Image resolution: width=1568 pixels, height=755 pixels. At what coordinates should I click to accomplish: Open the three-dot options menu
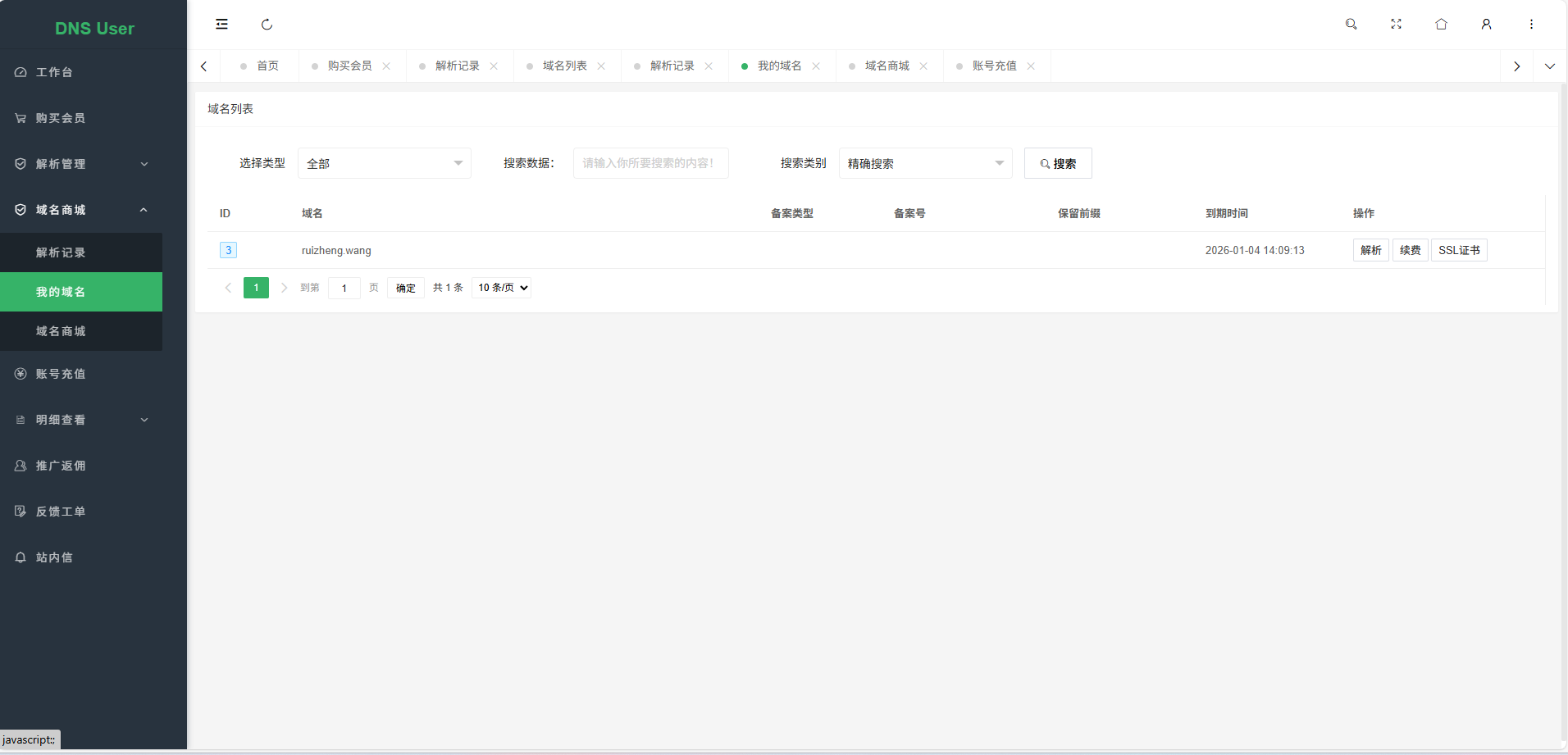click(1530, 24)
